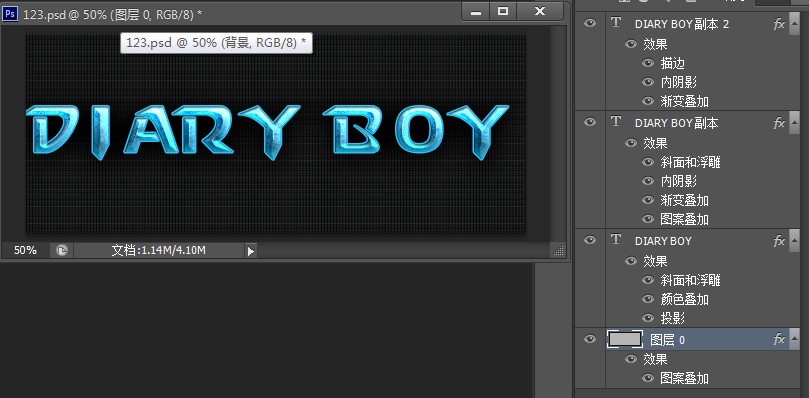Click the 123.psd document title bar text

point(112,15)
